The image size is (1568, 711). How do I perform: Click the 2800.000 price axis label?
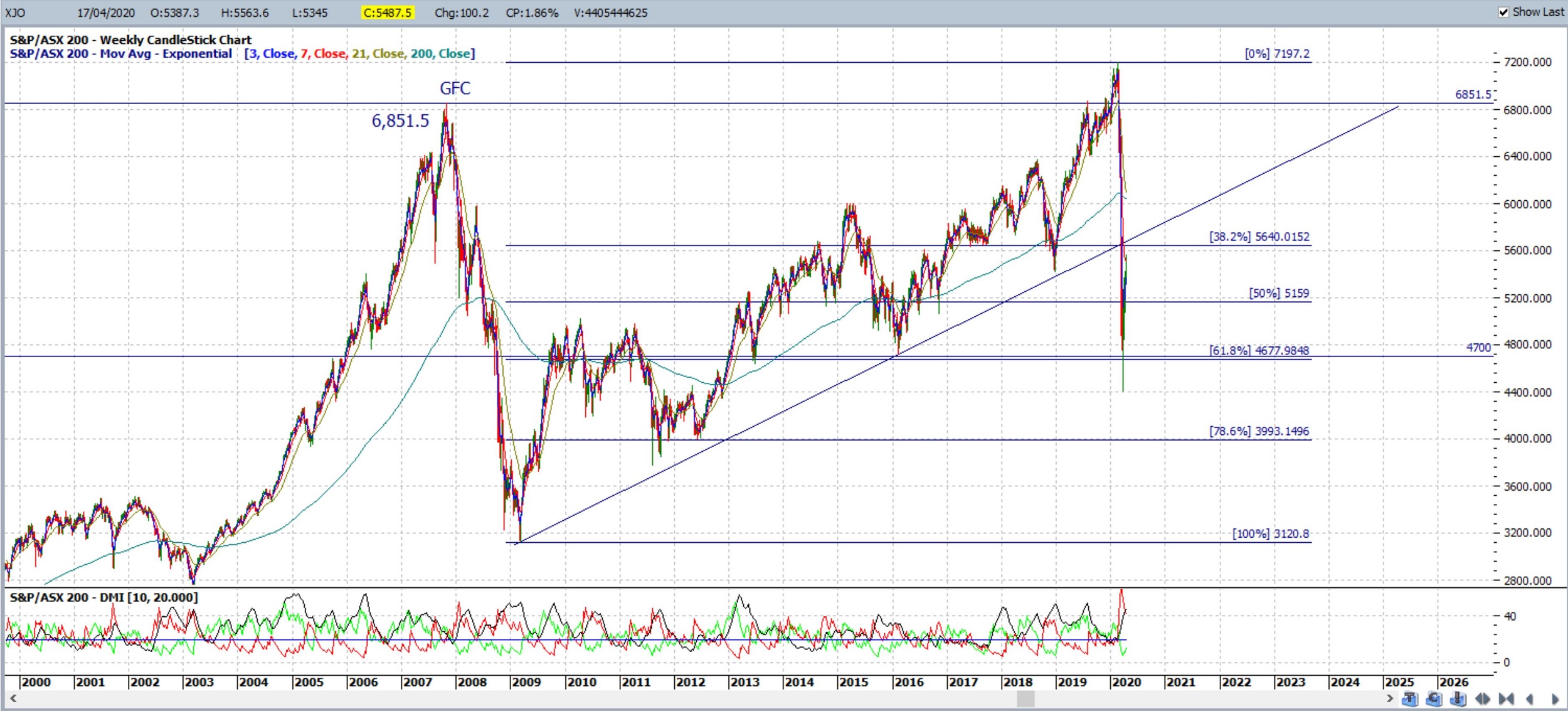click(x=1527, y=581)
